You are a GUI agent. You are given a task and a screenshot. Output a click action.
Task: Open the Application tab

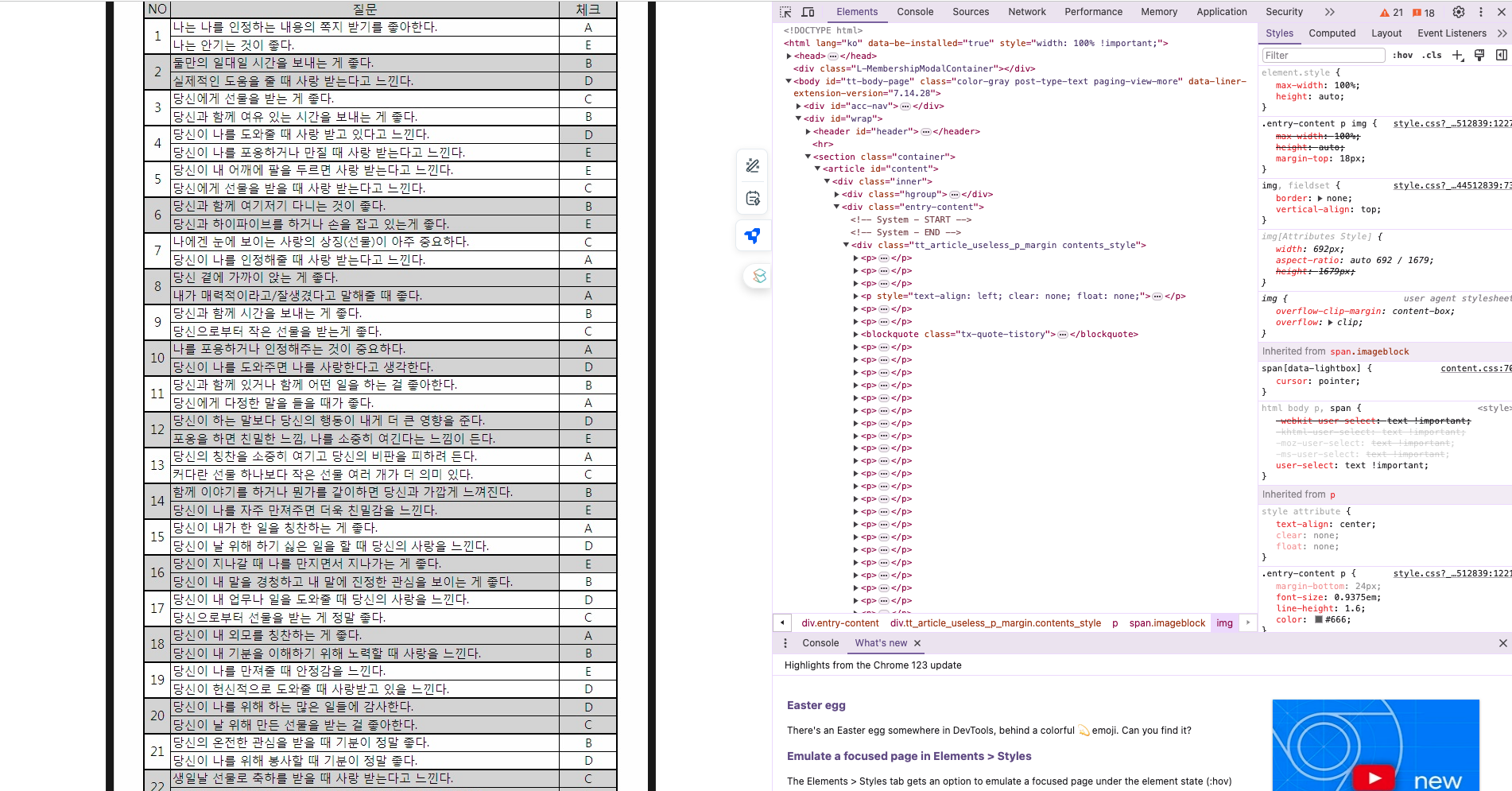pyautogui.click(x=1222, y=12)
